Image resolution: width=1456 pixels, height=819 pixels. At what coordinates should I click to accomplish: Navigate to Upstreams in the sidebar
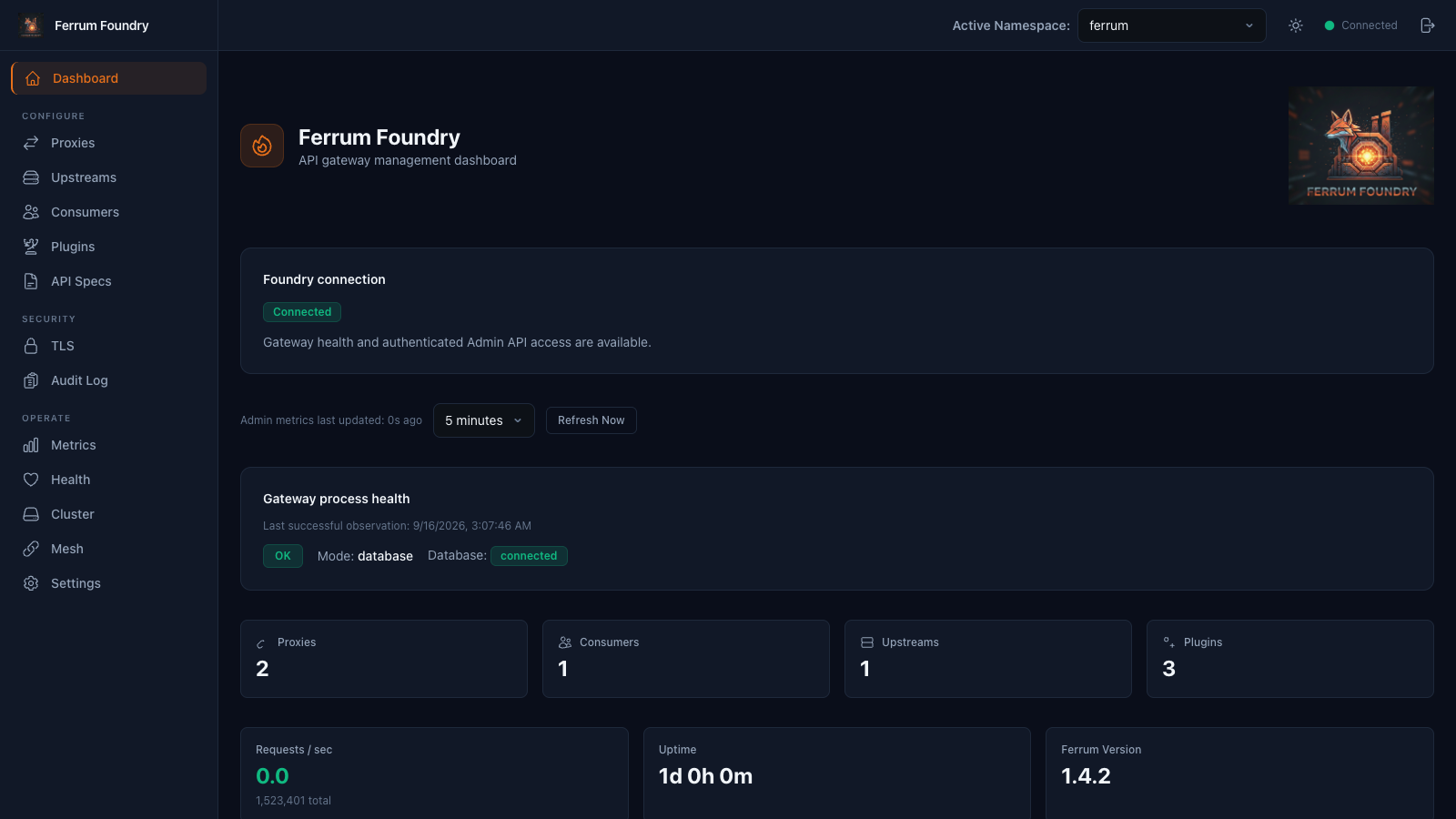[x=84, y=177]
